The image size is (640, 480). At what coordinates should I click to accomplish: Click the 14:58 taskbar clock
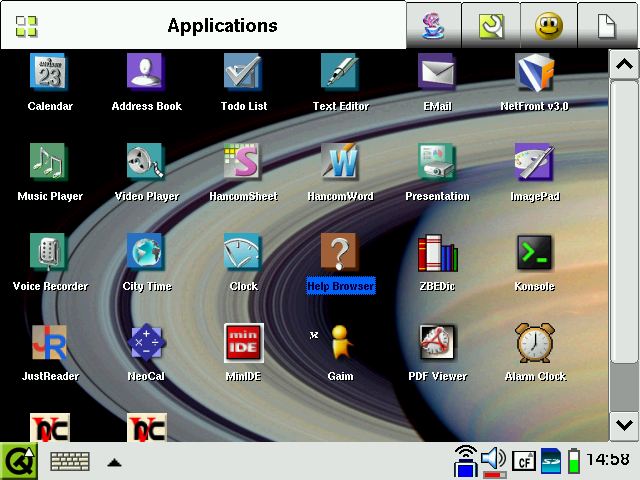[608, 460]
